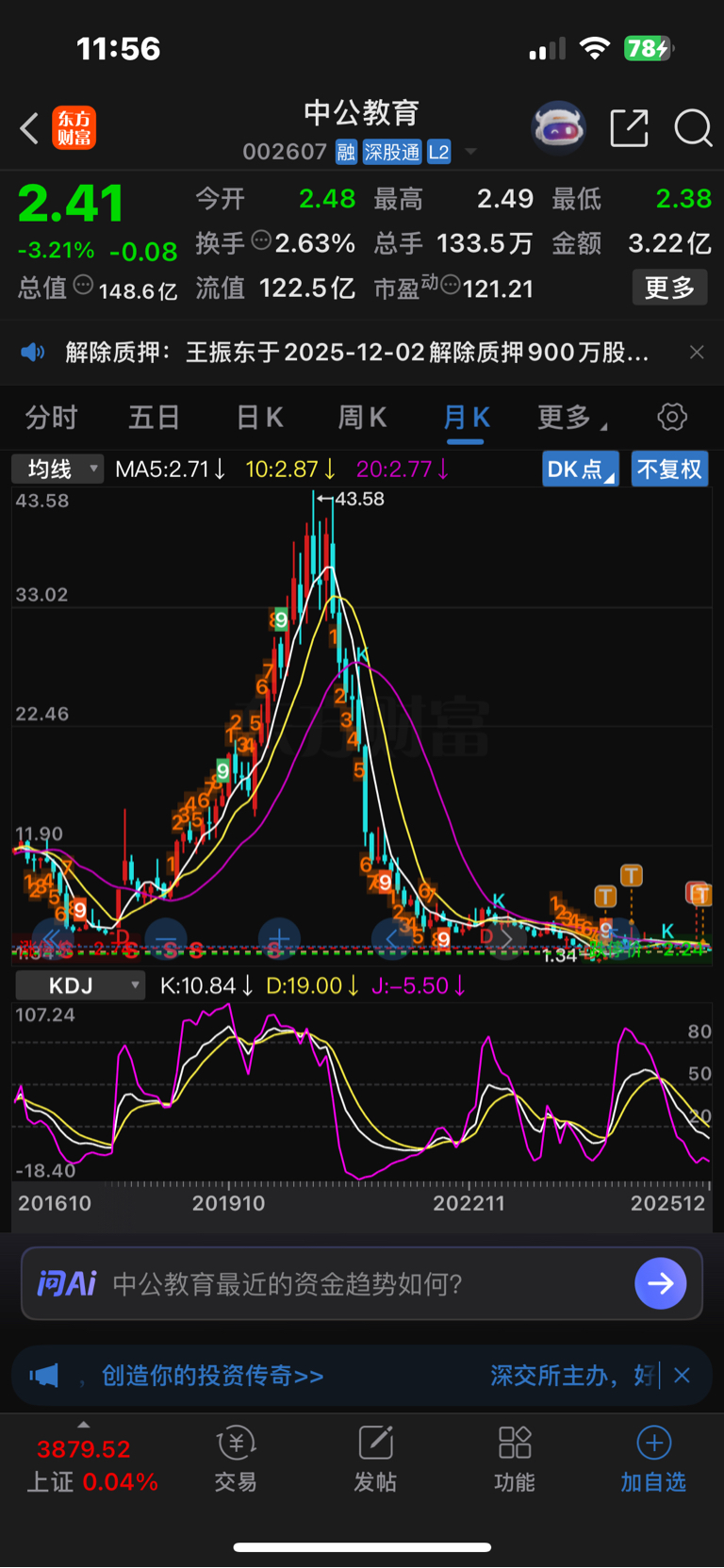Tap 总手 133.5万 value

pos(485,243)
